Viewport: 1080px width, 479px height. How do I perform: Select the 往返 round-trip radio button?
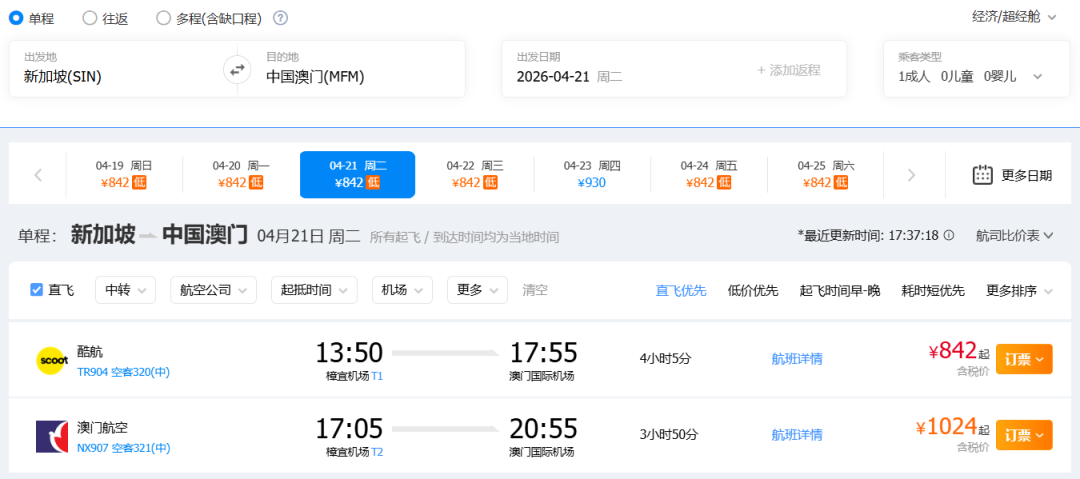[x=90, y=18]
